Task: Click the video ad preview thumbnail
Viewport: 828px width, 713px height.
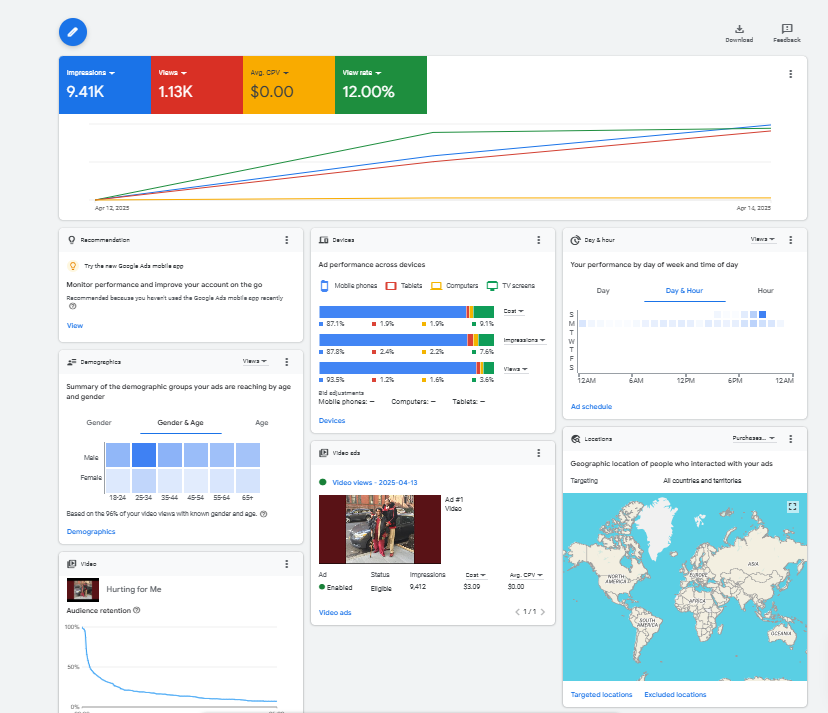Action: click(380, 529)
